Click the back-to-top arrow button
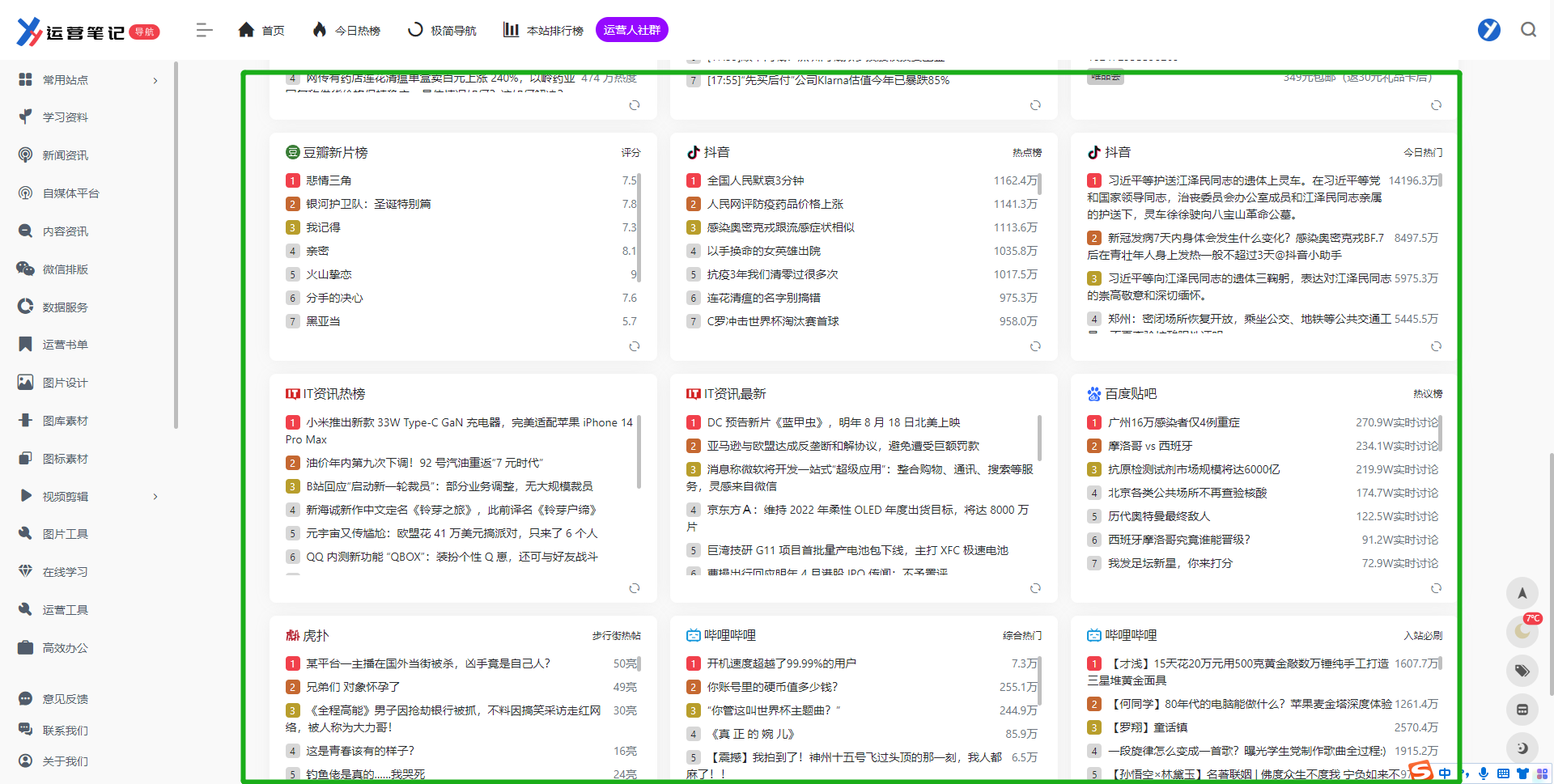Viewport: 1554px width, 784px height. coord(1522,593)
